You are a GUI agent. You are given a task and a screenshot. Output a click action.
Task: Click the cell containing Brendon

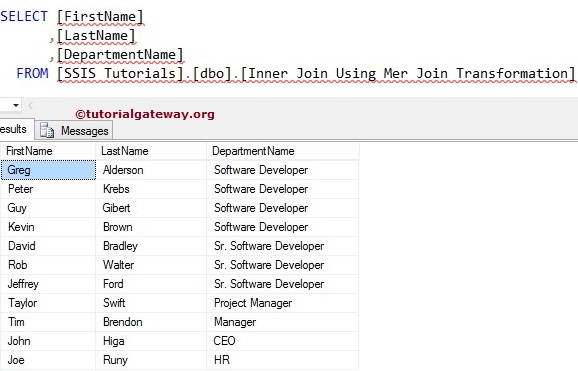click(x=151, y=322)
